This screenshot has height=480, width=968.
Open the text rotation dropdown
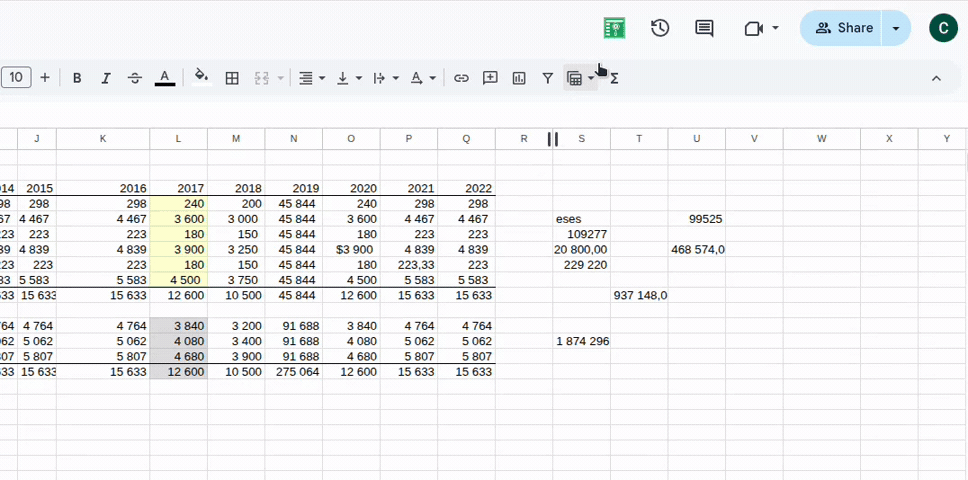423,78
